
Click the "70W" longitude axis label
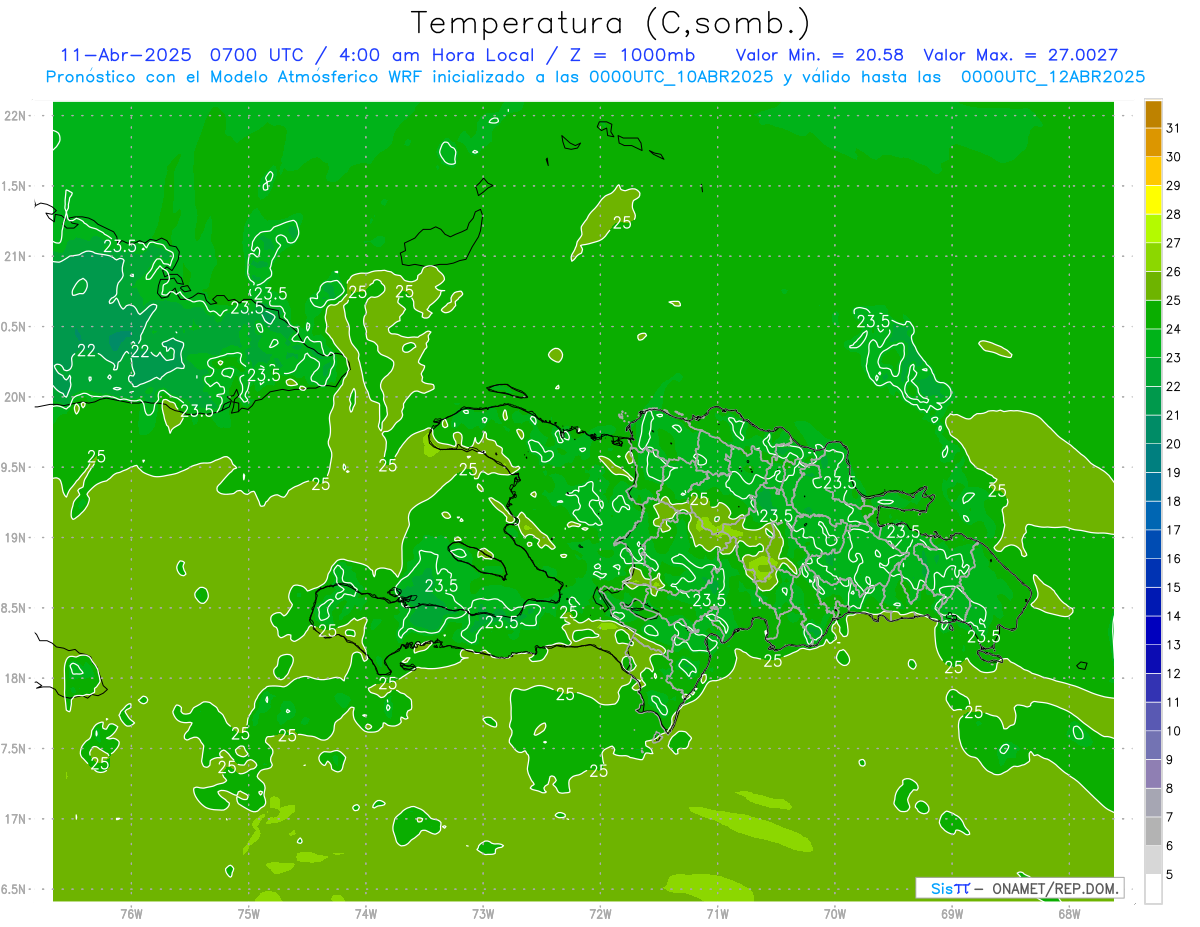(835, 913)
